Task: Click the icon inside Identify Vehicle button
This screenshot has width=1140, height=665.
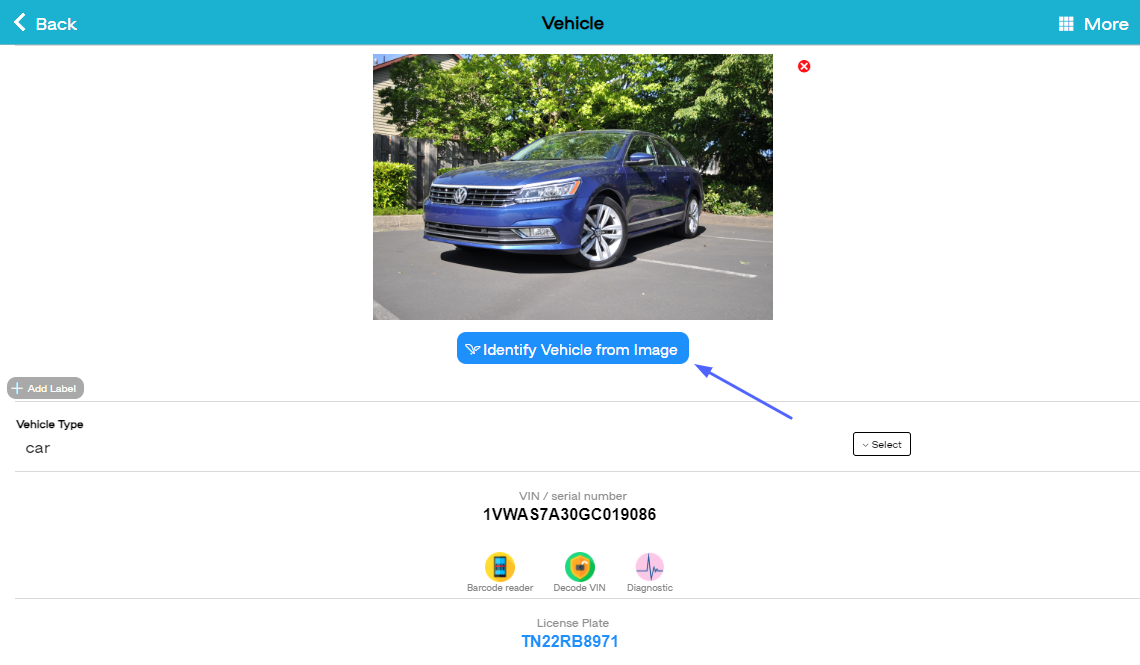Action: pos(473,350)
